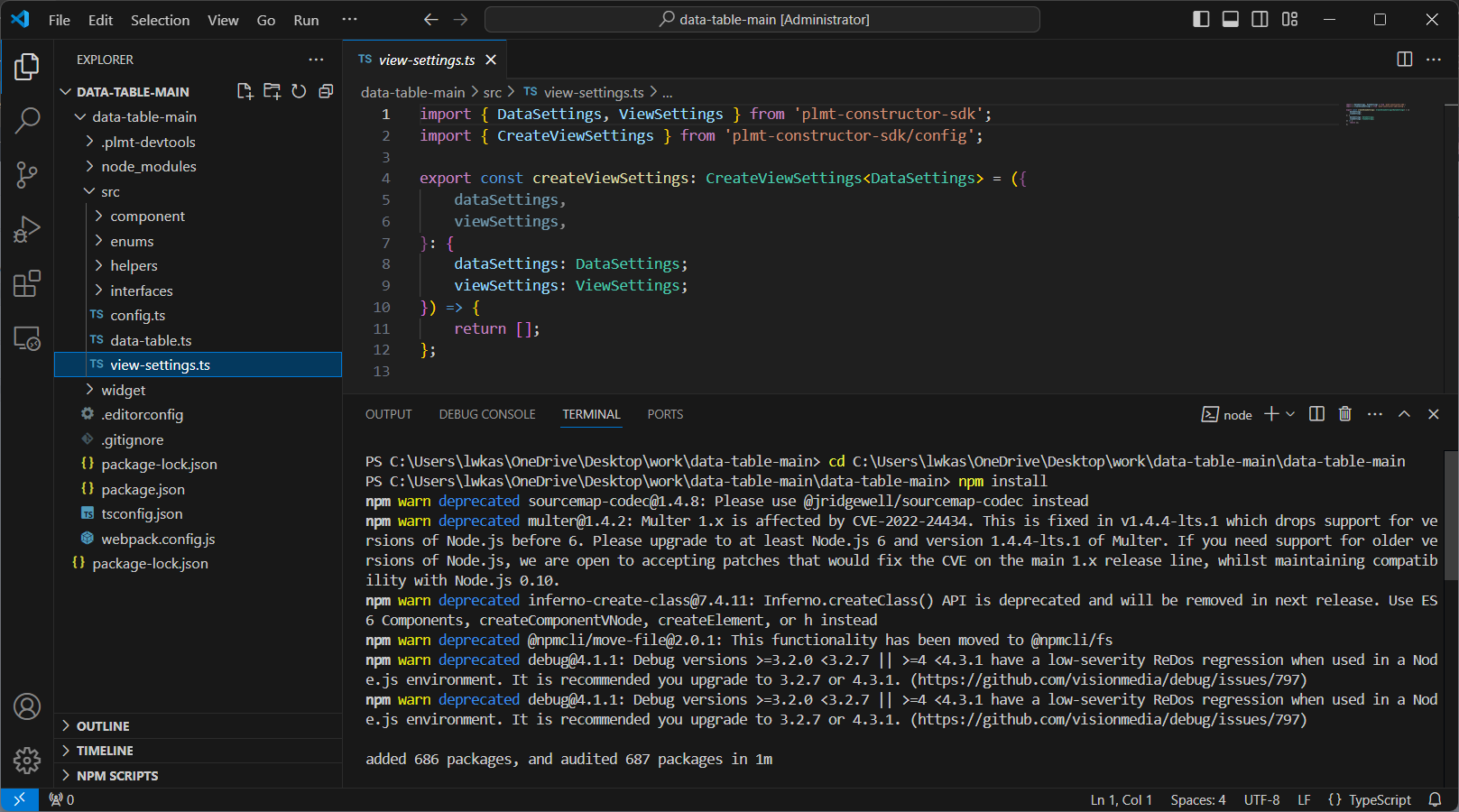Click the New File icon in Explorer

(245, 91)
